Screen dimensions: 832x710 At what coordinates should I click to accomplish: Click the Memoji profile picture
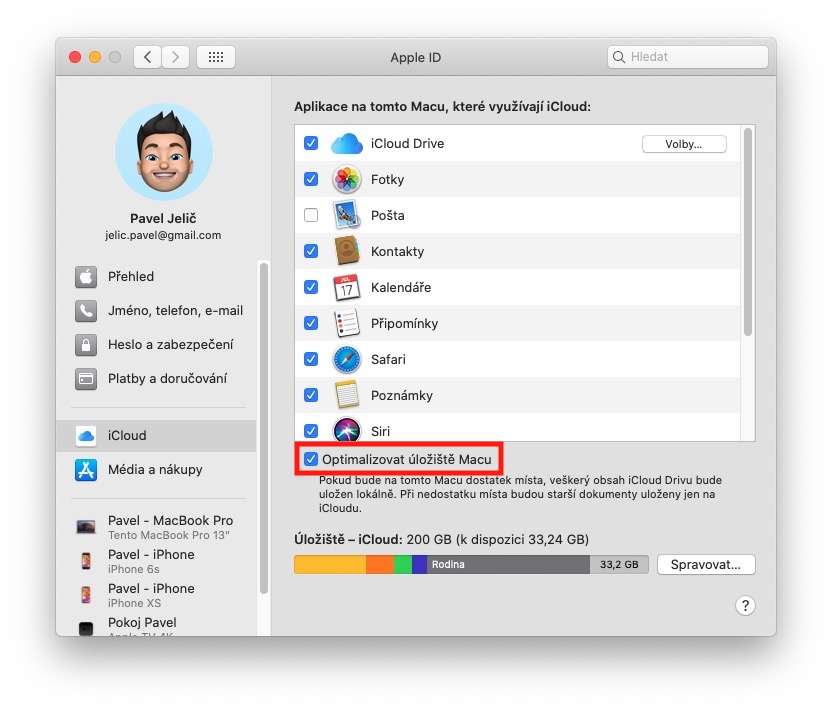pos(164,152)
